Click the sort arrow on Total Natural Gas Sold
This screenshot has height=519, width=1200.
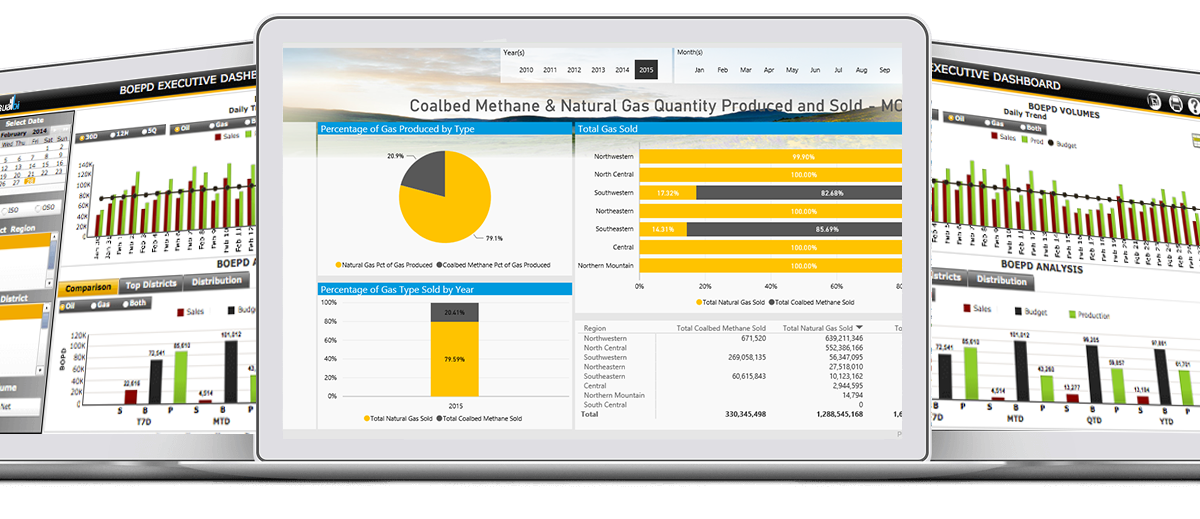click(860, 328)
